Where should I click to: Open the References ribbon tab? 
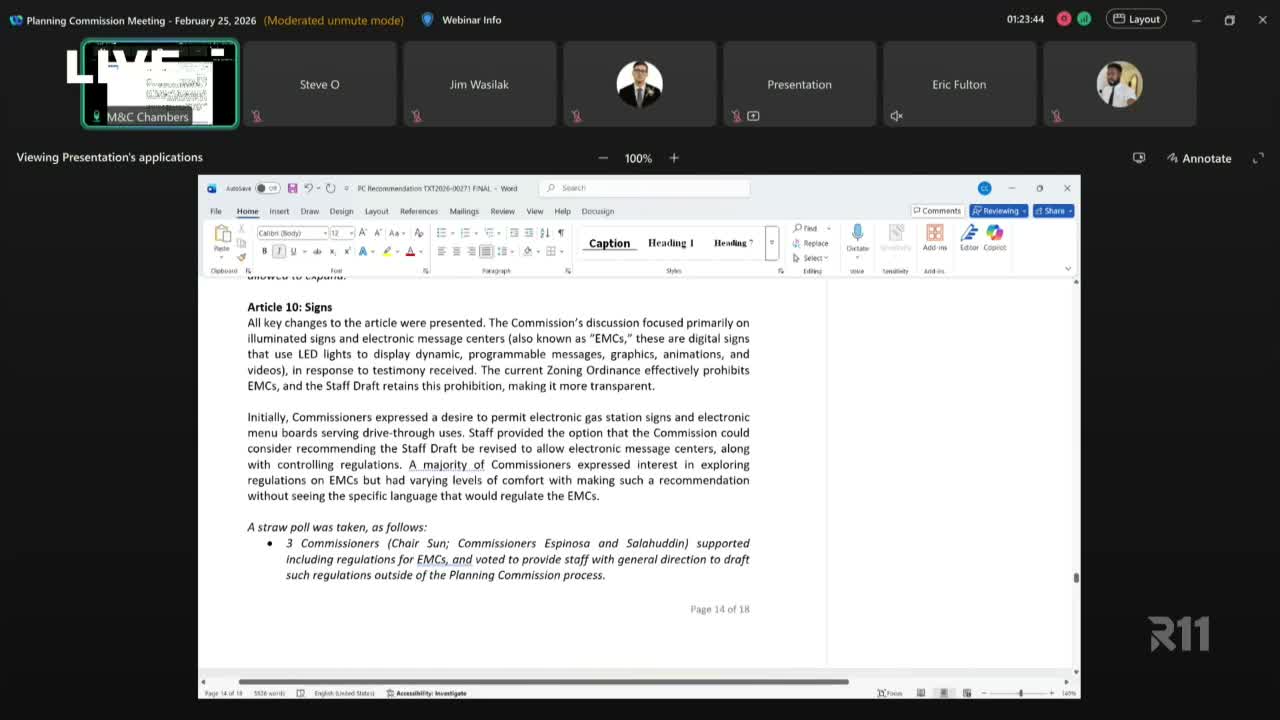click(x=418, y=211)
